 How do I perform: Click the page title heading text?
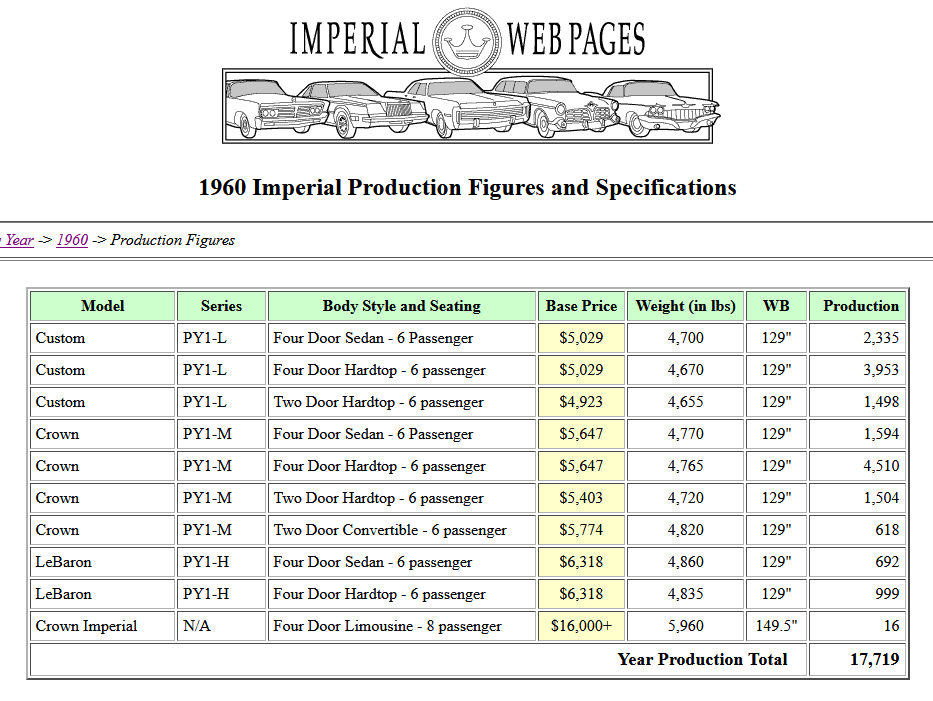(x=467, y=187)
